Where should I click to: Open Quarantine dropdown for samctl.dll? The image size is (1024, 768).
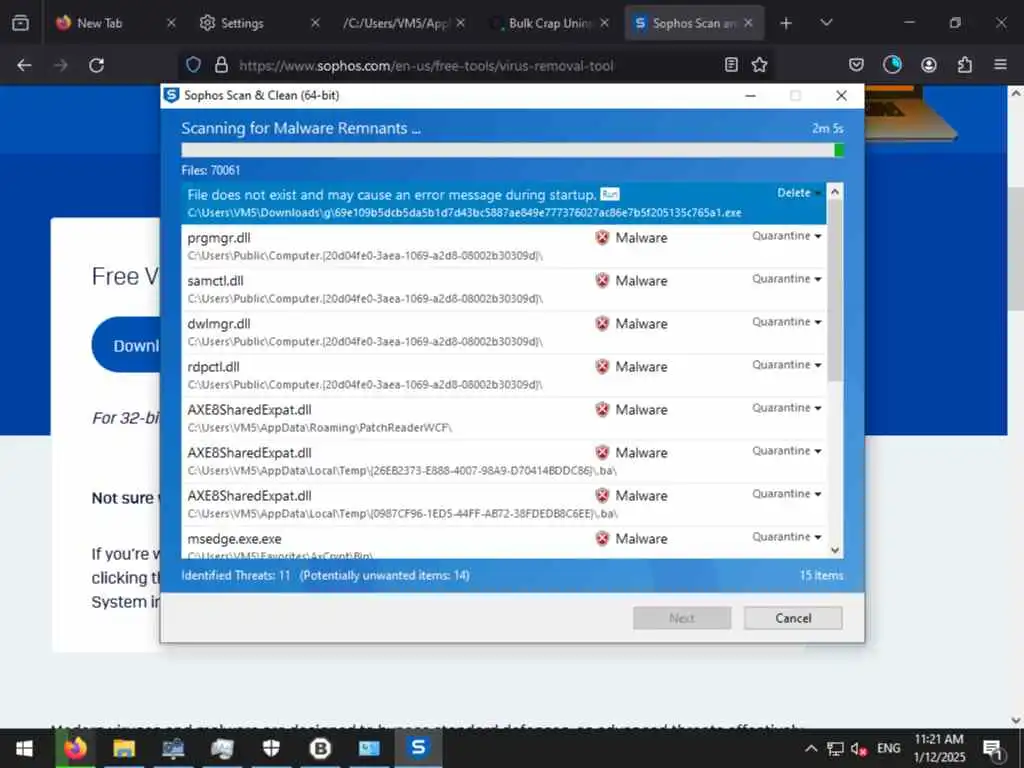[x=786, y=279]
